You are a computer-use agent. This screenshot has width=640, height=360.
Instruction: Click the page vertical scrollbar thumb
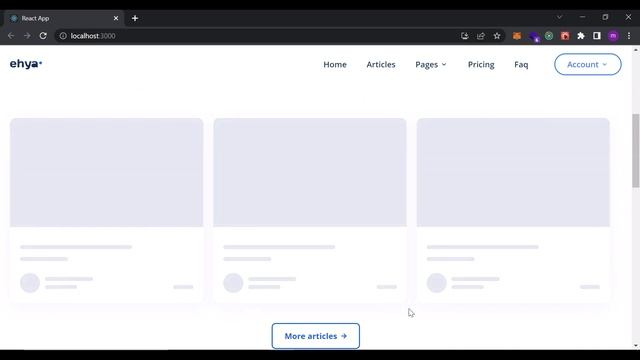pos(636,151)
